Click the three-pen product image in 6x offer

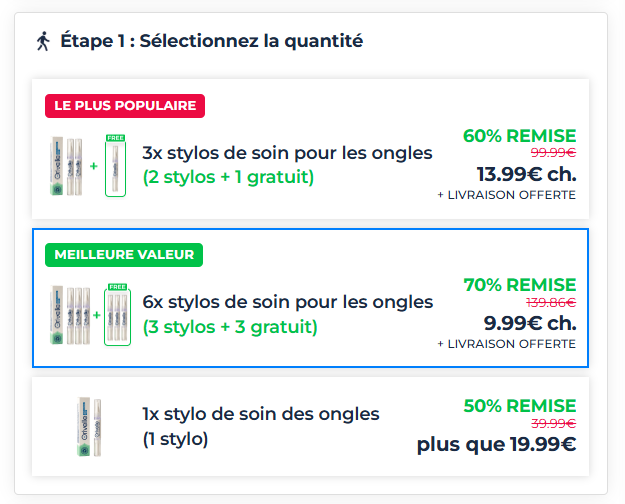coord(71,314)
